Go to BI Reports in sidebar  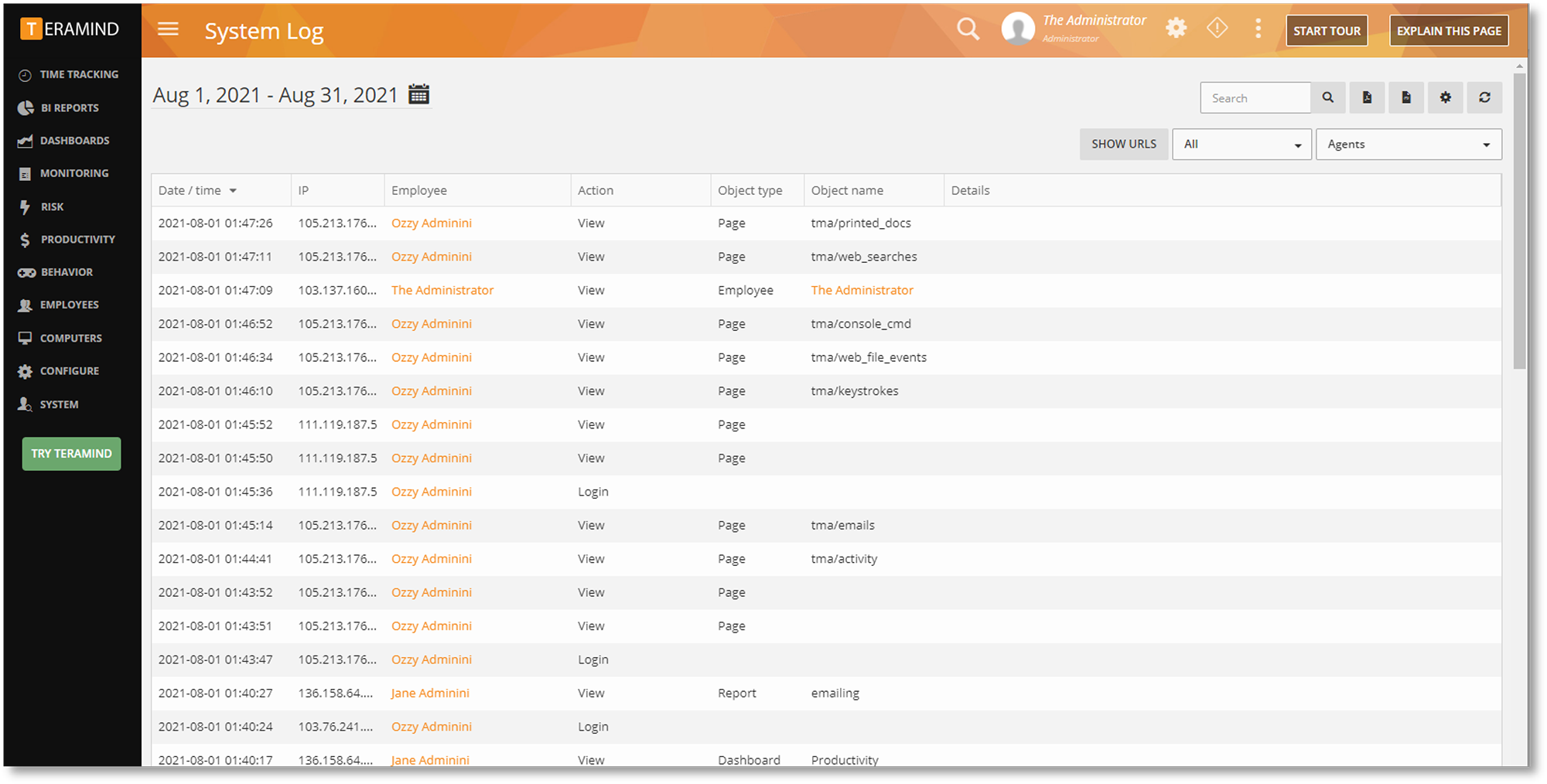click(69, 108)
